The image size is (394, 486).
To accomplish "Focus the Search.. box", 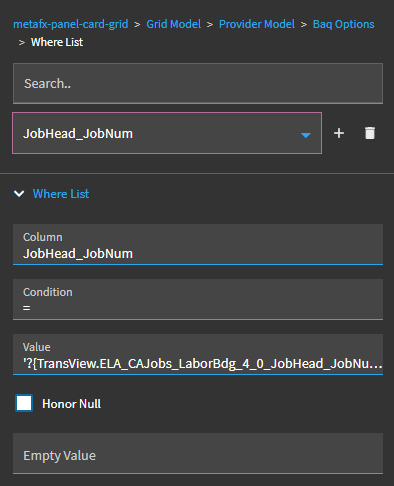I will pyautogui.click(x=198, y=83).
